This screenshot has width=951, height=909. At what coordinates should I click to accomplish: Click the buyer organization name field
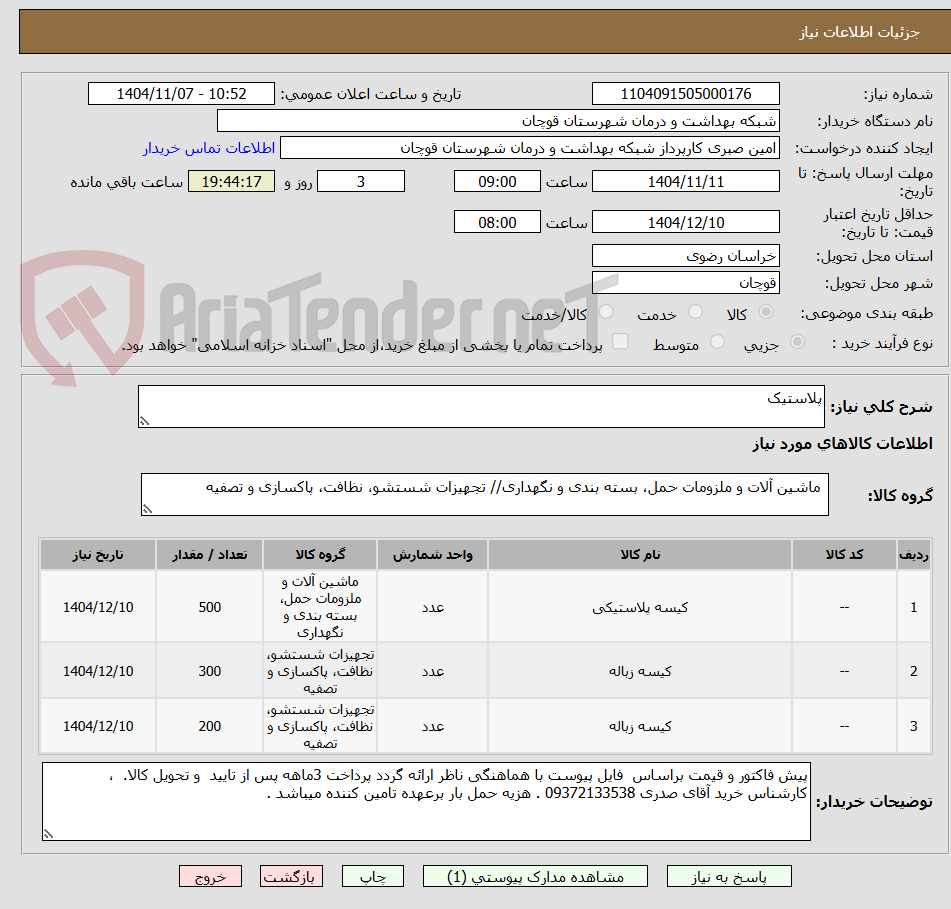(x=498, y=121)
